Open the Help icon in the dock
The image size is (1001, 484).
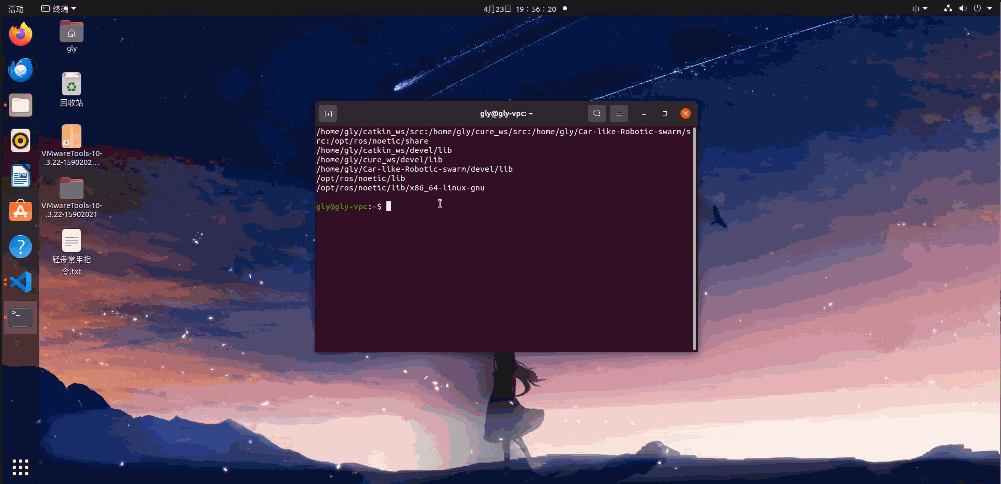[x=20, y=246]
